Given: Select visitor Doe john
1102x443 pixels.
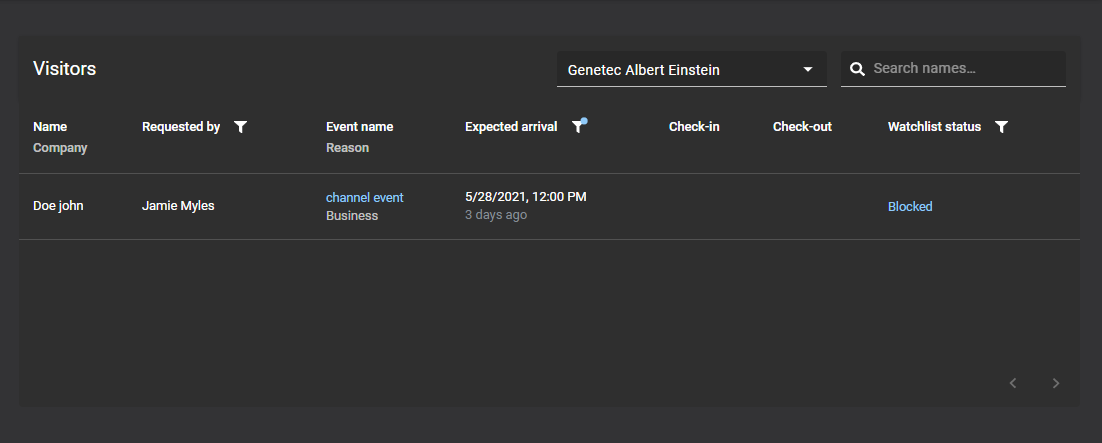Looking at the screenshot, I should [x=58, y=207].
